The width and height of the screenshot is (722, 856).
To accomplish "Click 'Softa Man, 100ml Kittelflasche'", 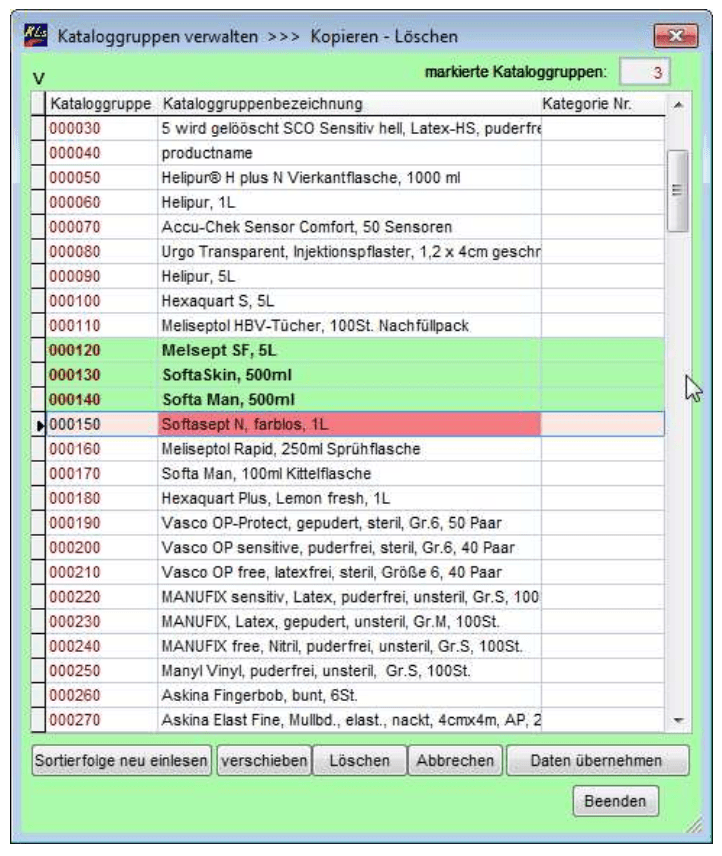I will [x=349, y=474].
